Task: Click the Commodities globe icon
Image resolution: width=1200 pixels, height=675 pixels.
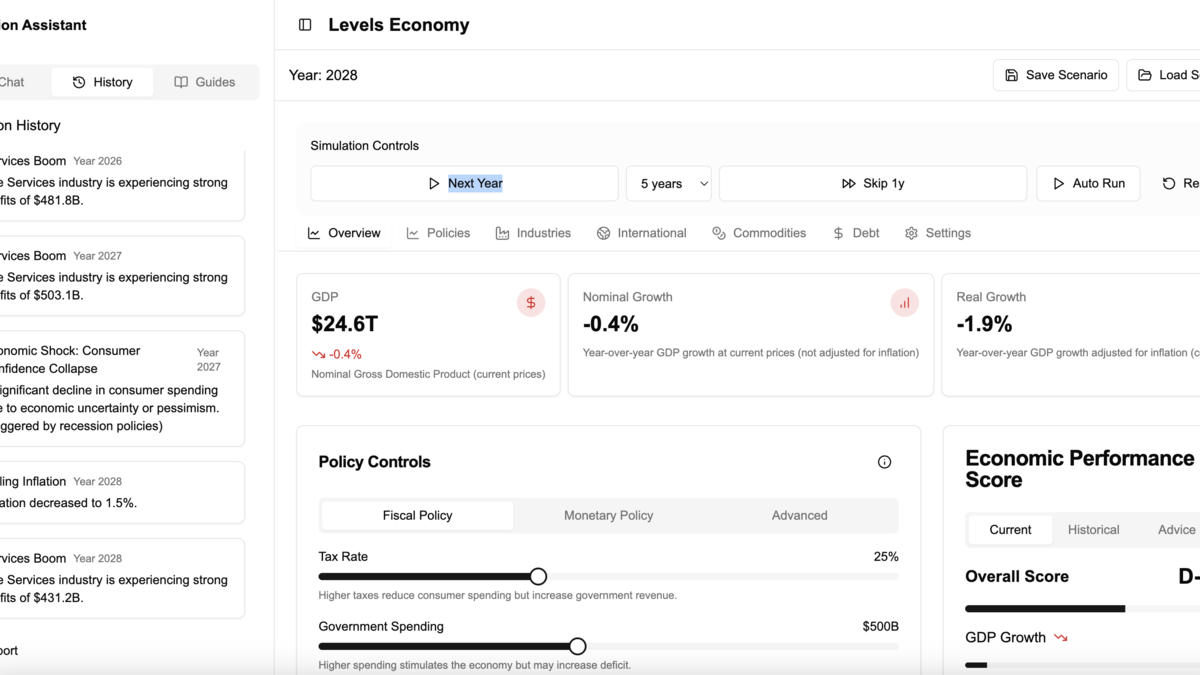Action: coord(718,232)
